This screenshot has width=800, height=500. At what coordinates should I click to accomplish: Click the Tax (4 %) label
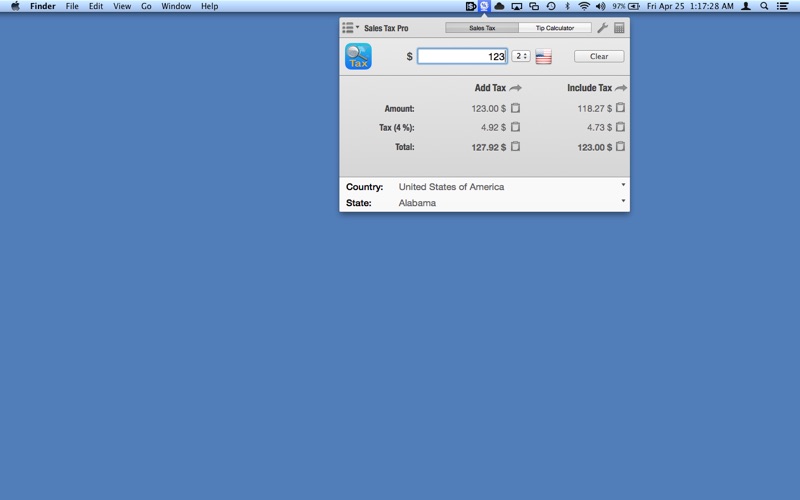pos(396,128)
